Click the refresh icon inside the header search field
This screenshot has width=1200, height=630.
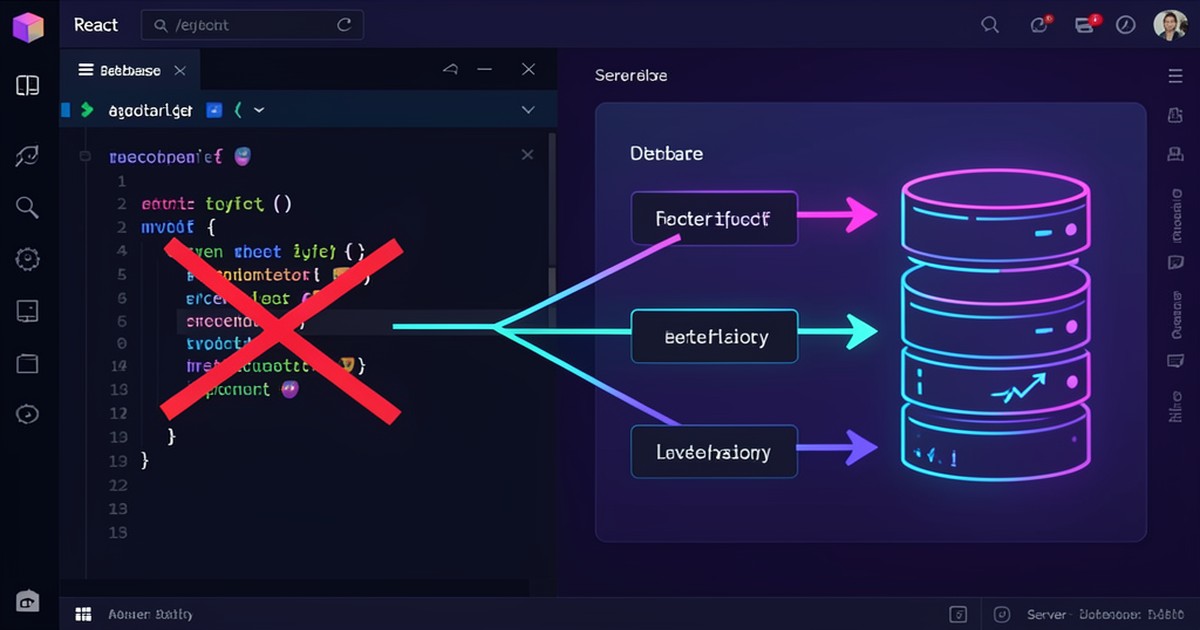coord(345,26)
